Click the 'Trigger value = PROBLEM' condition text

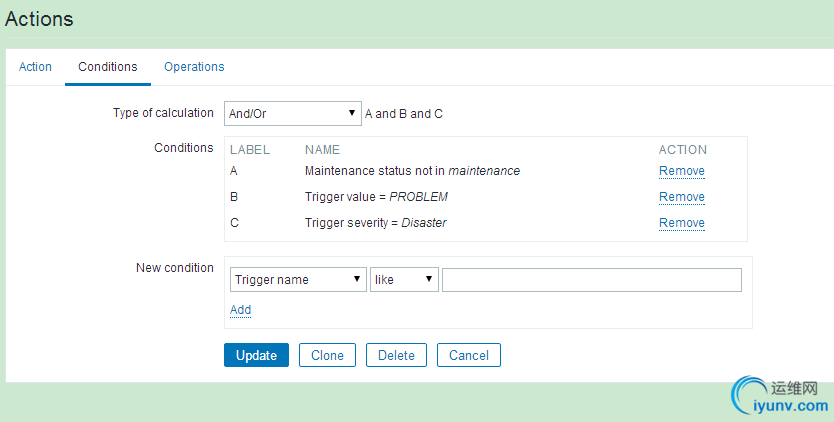(376, 197)
